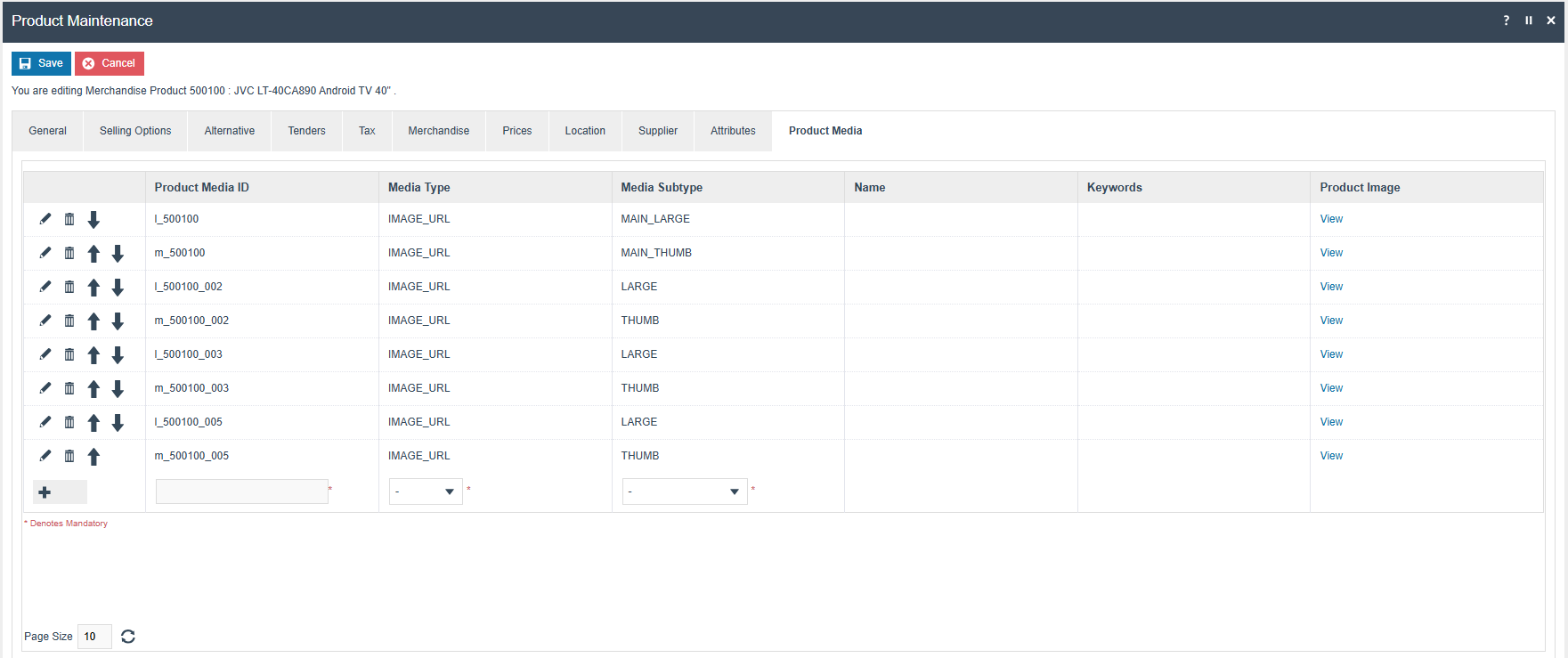The image size is (1568, 658).
Task: Delete the m_500100_003 row
Action: (69, 388)
